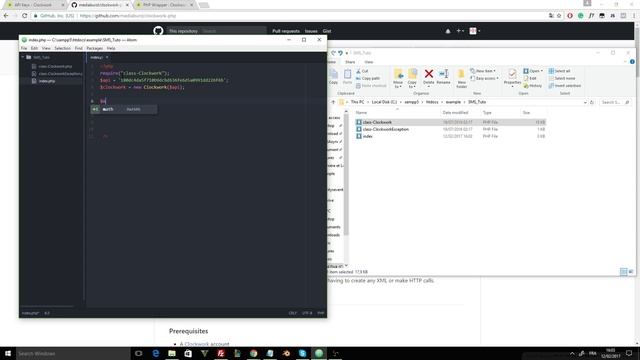Open the Easy access dropdown
The width and height of the screenshot is (640, 360).
click(x=484, y=78)
